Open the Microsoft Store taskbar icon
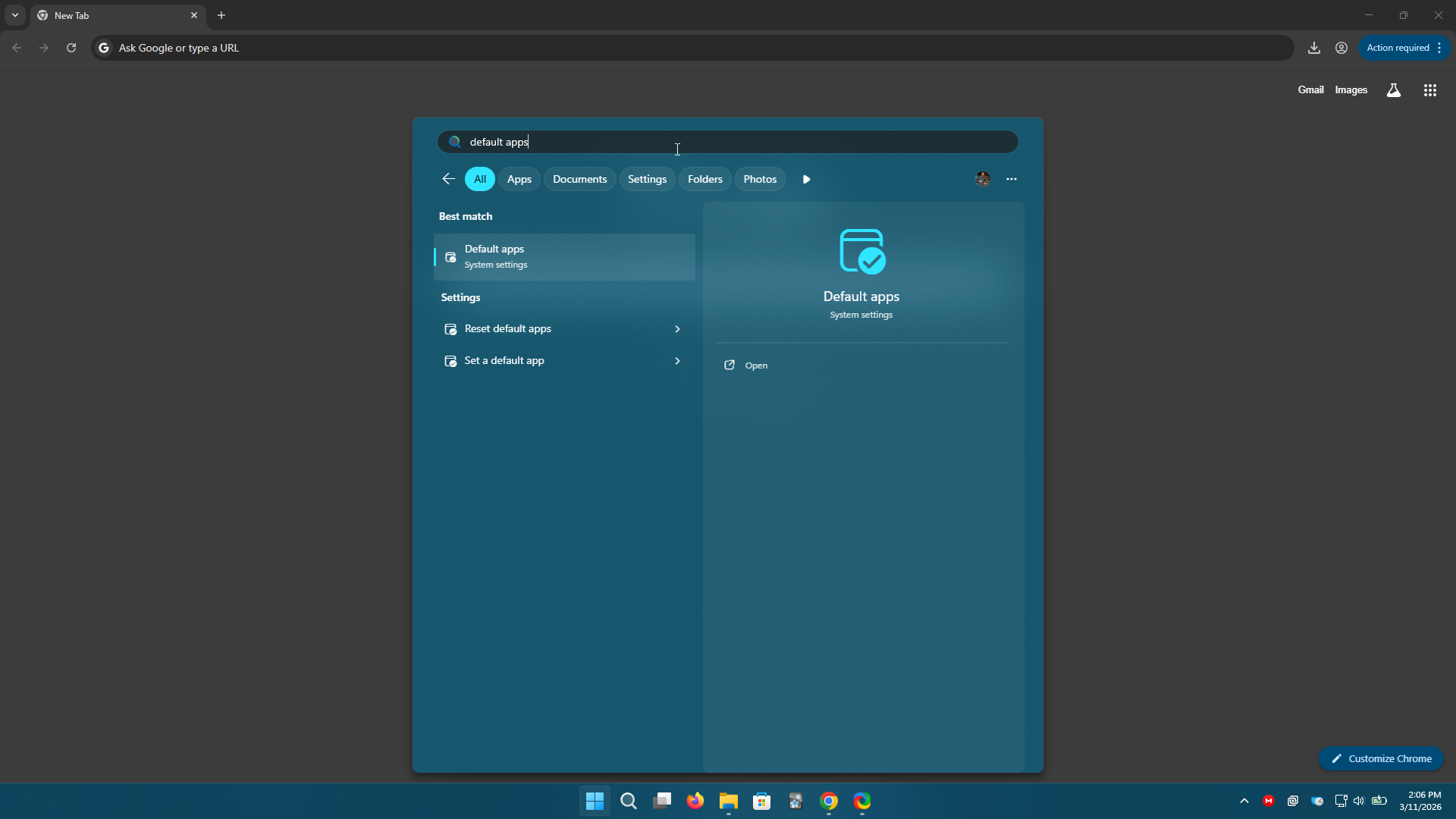Viewport: 1456px width, 819px height. [x=761, y=801]
